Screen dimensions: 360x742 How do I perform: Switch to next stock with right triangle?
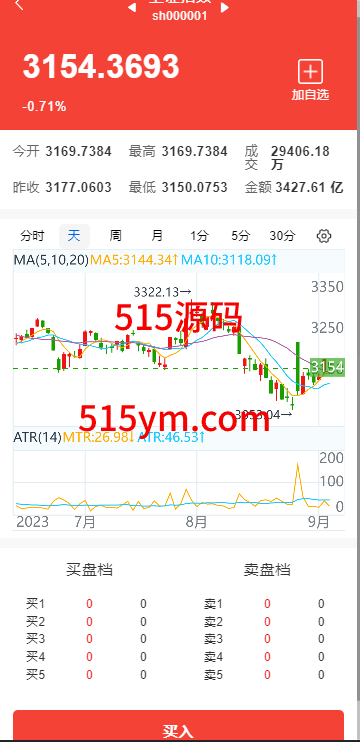click(x=225, y=7)
